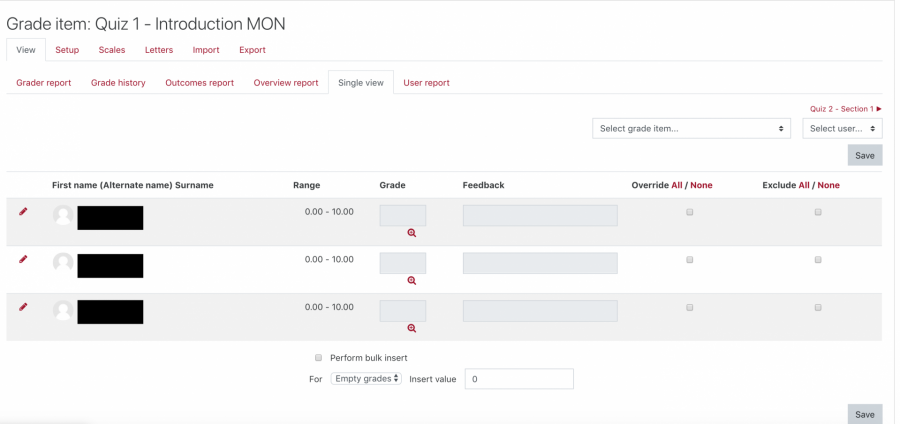Open the Select grade item dropdown
Screen dimensions: 900x424
pos(691,129)
